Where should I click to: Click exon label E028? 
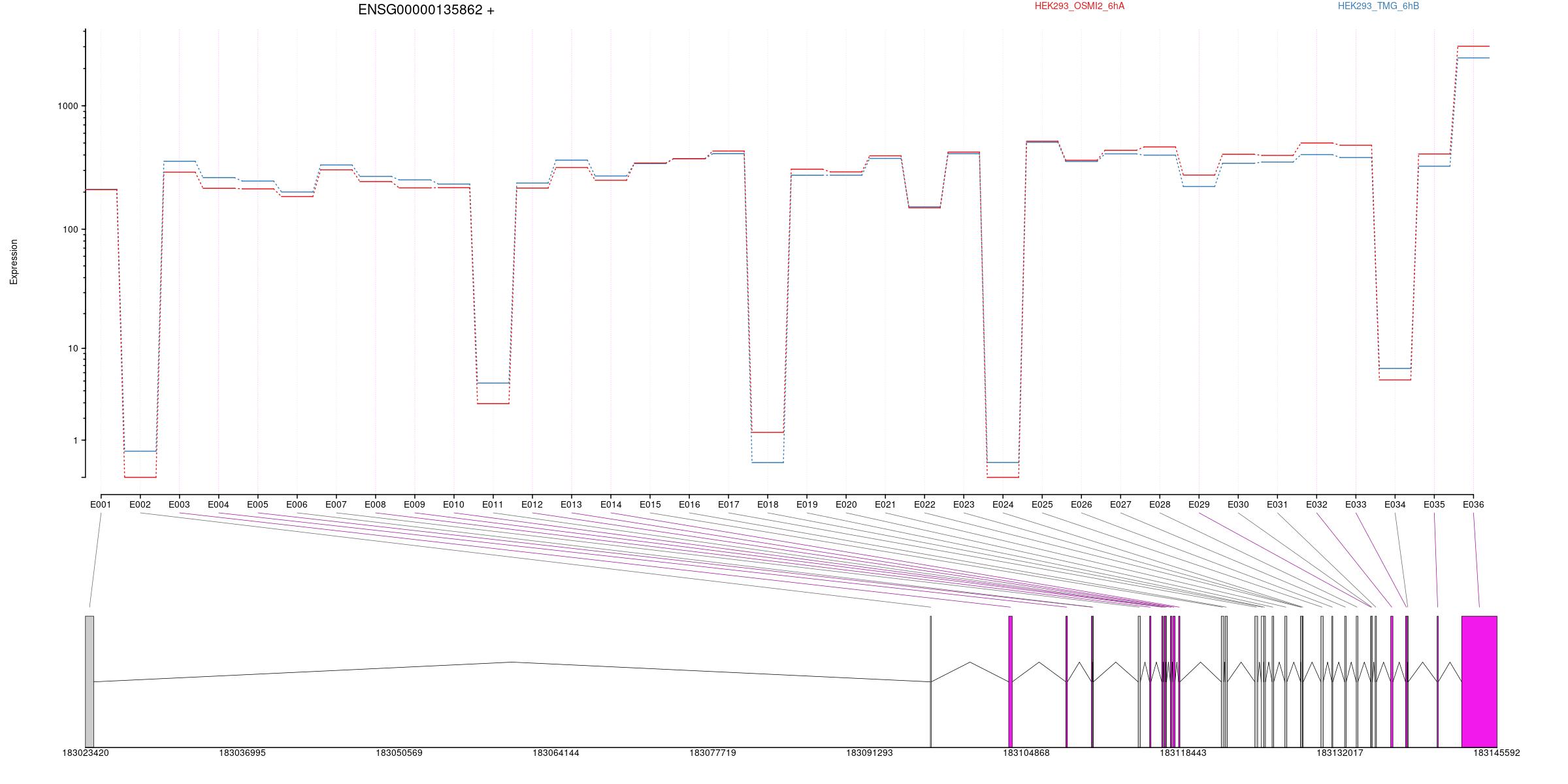pos(1160,504)
